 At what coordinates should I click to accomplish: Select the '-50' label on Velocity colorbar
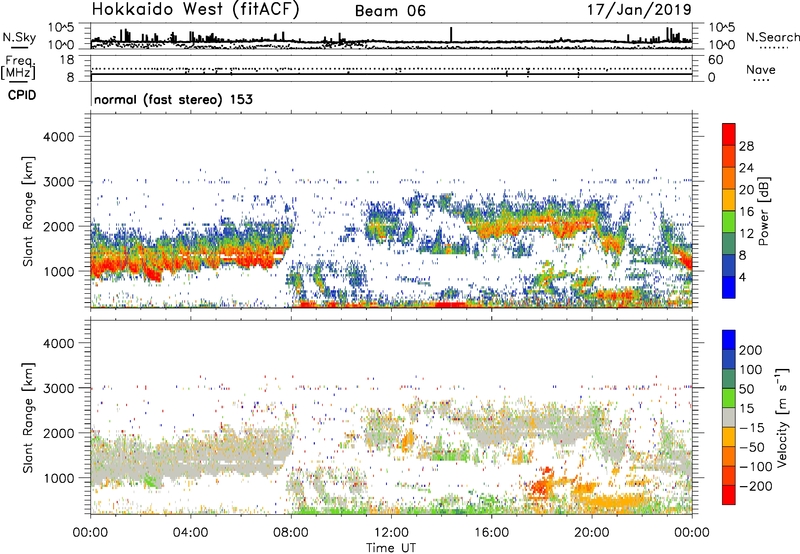point(752,447)
